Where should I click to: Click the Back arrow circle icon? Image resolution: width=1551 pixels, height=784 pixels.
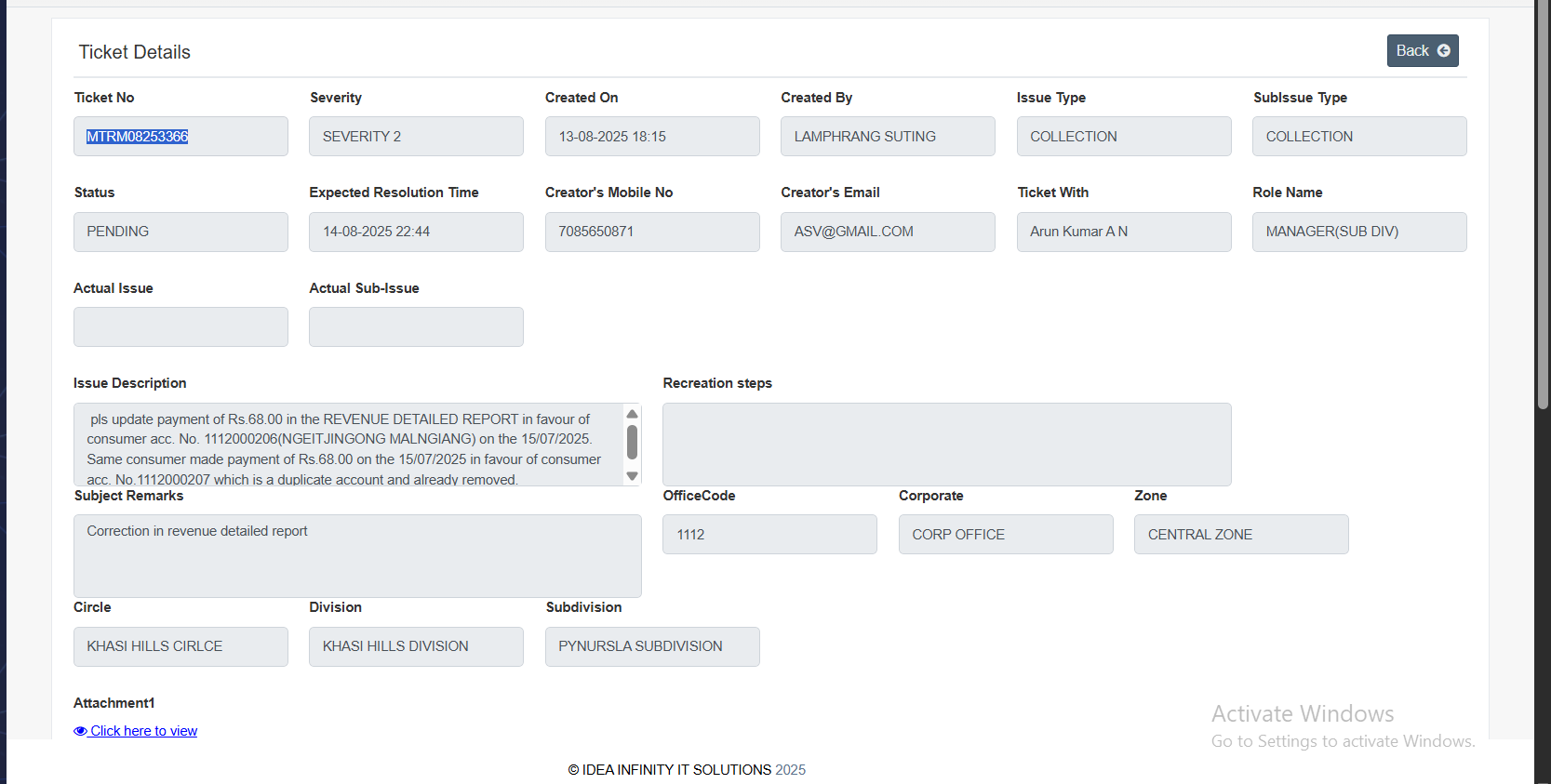pos(1443,51)
